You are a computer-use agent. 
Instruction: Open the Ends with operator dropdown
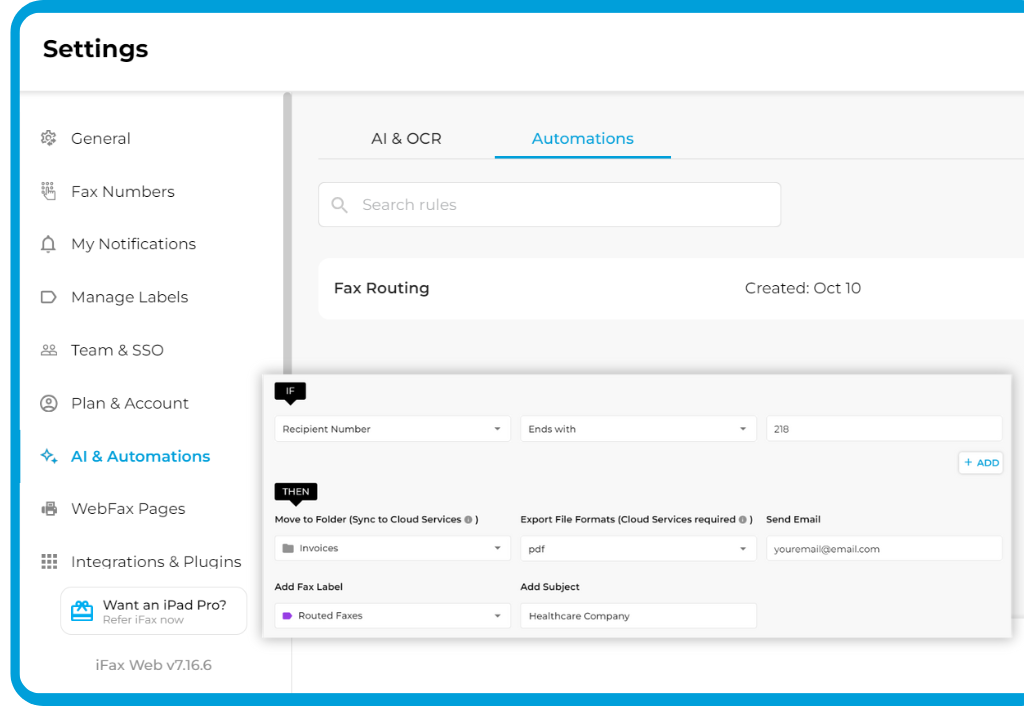(x=638, y=429)
